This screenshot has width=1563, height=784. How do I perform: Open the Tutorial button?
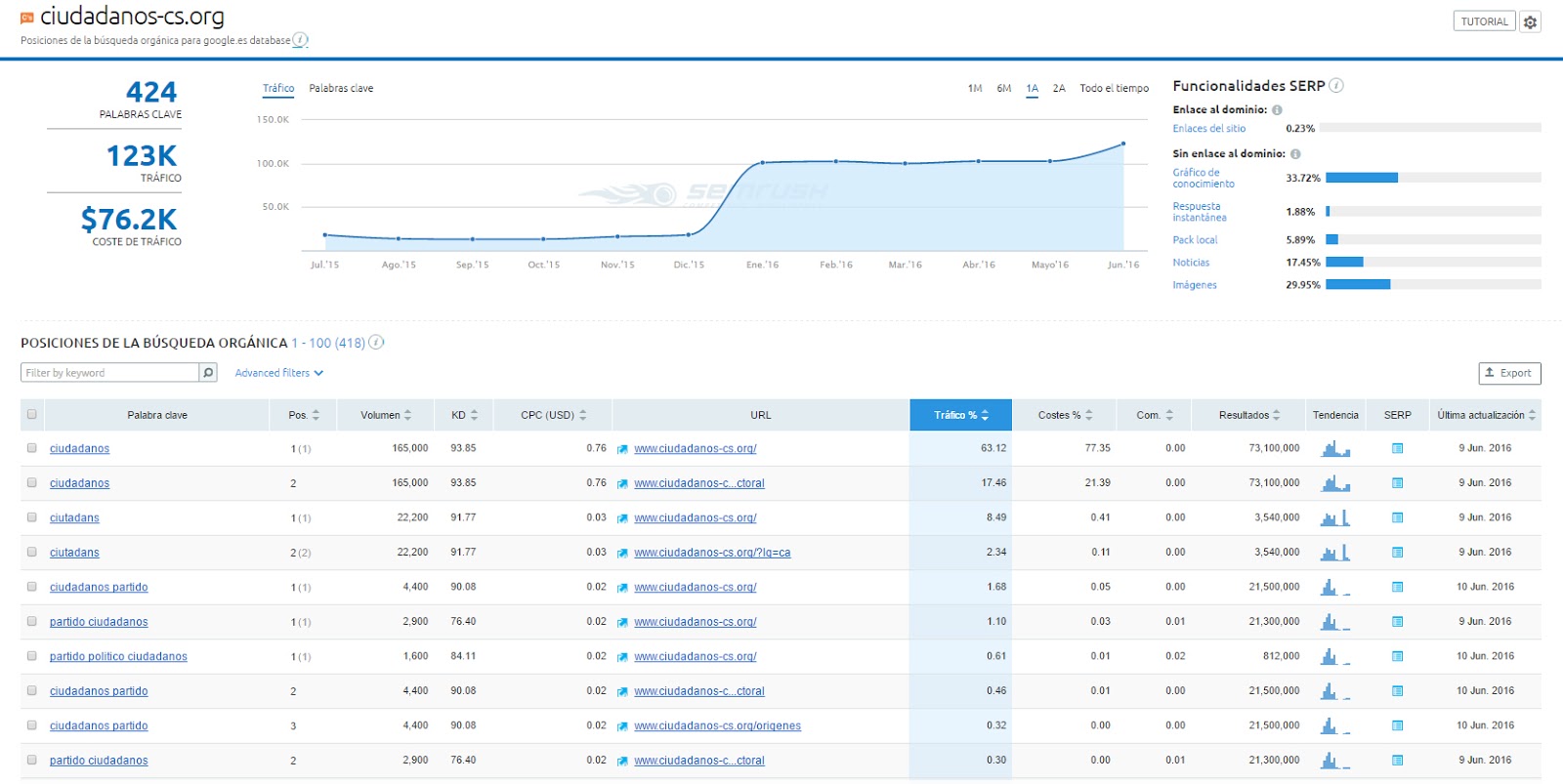tap(1484, 21)
